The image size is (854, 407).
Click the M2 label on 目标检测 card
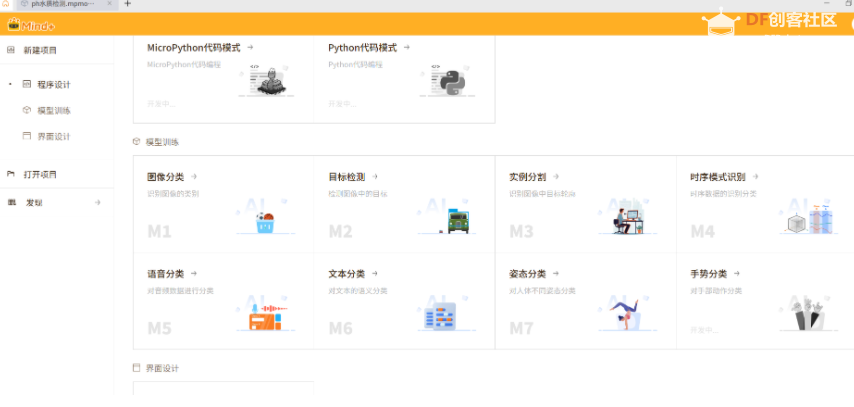tap(340, 232)
